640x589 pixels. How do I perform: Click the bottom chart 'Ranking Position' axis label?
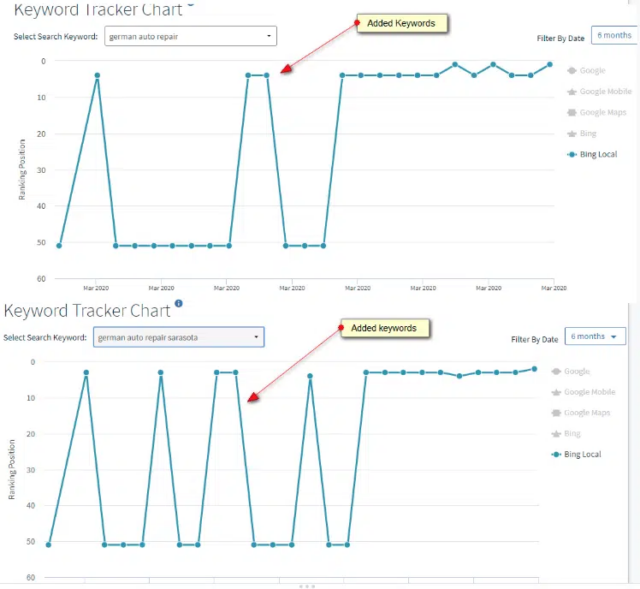pyautogui.click(x=11, y=469)
